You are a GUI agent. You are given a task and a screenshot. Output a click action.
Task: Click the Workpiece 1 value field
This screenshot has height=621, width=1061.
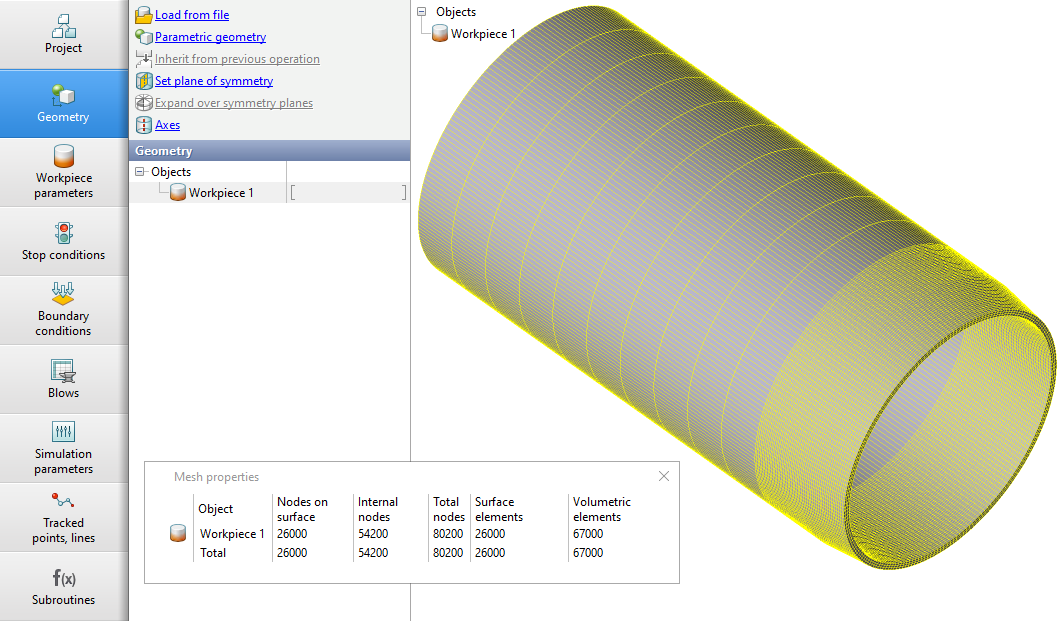pos(348,193)
